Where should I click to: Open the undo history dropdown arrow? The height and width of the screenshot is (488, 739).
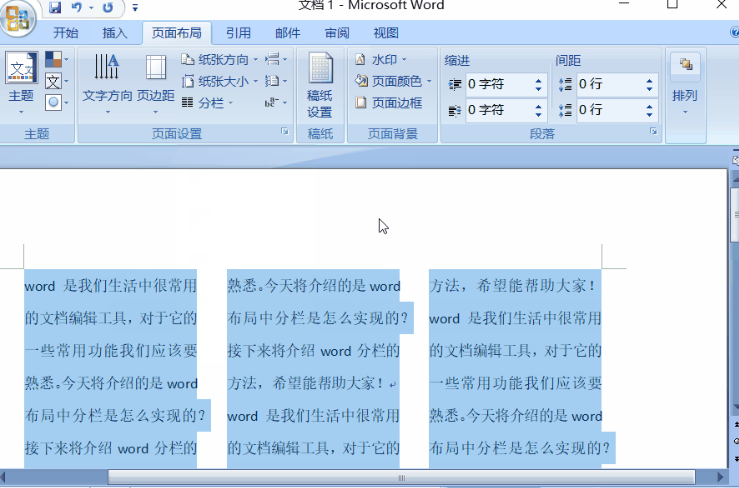point(91,8)
